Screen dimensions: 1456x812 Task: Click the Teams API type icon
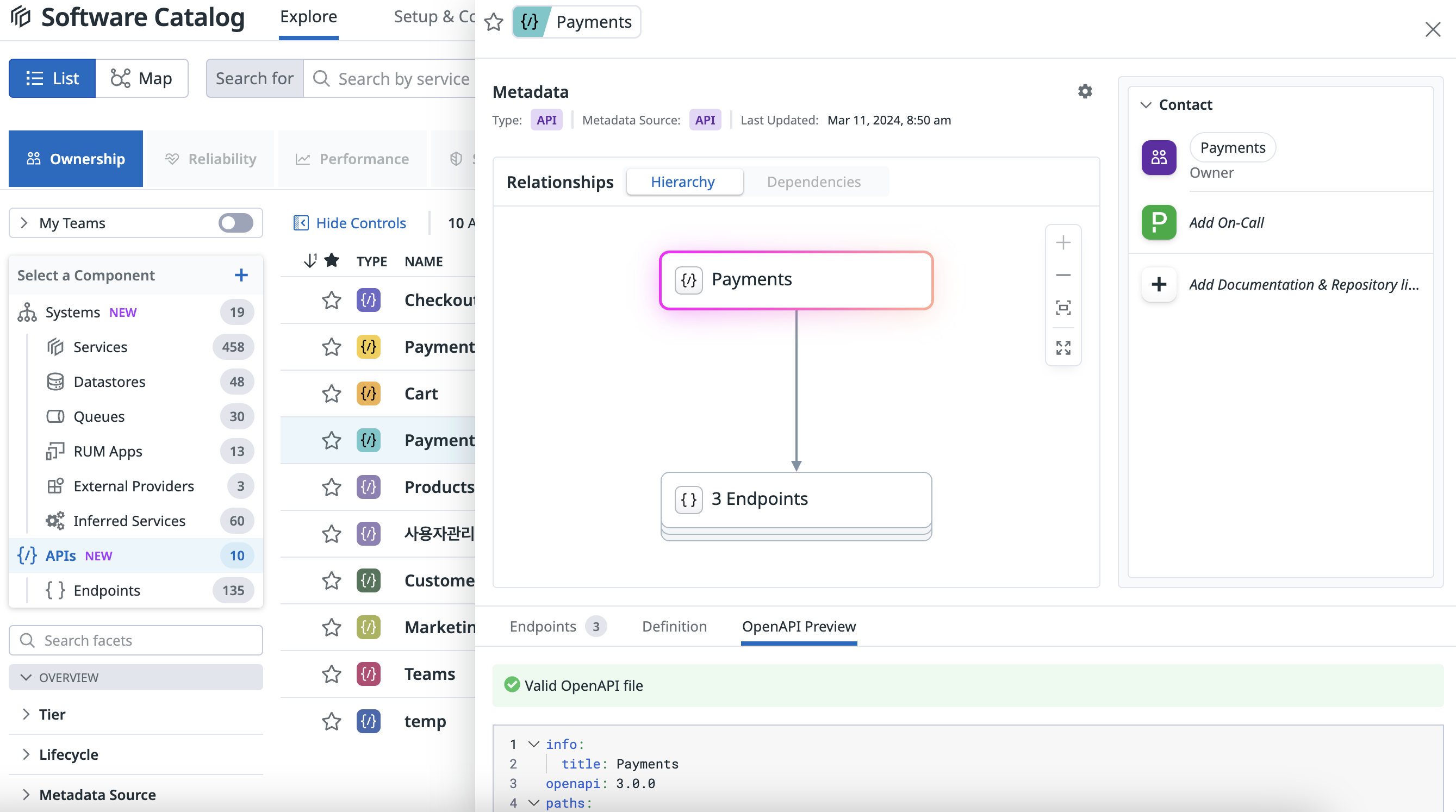[369, 674]
